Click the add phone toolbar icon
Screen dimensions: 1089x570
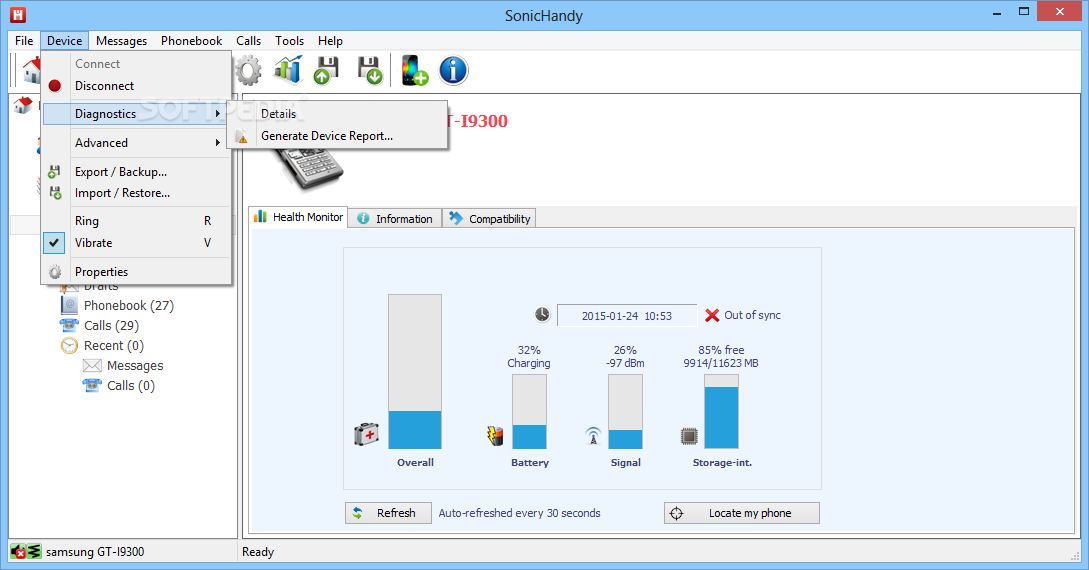click(415, 70)
